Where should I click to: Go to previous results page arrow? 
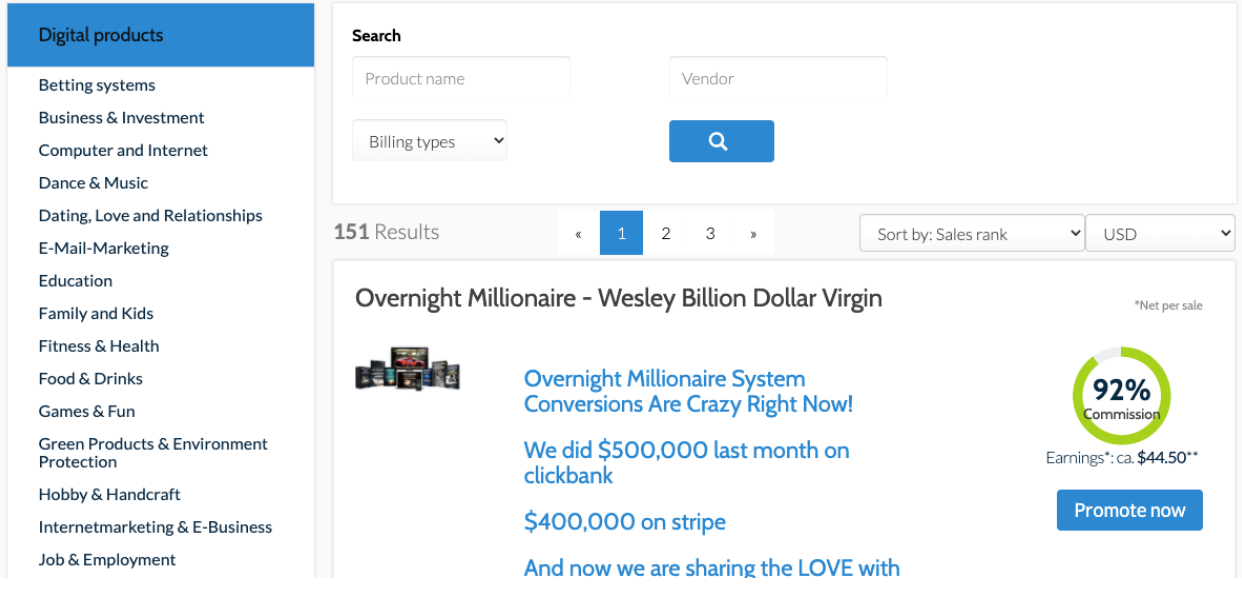[x=578, y=234]
